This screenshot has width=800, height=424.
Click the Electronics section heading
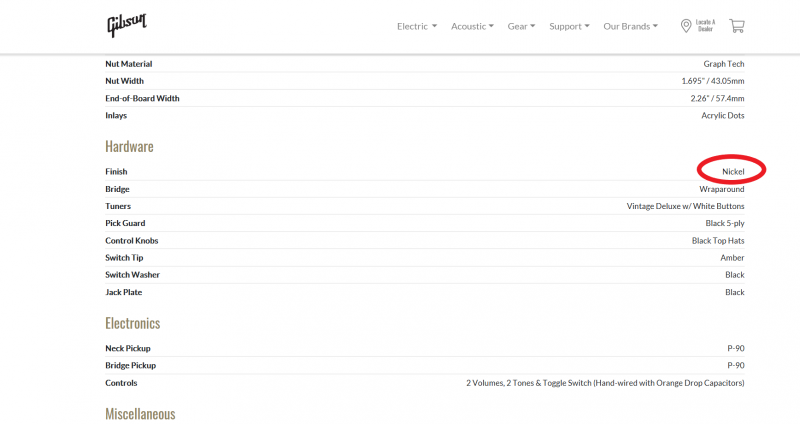[x=132, y=323]
